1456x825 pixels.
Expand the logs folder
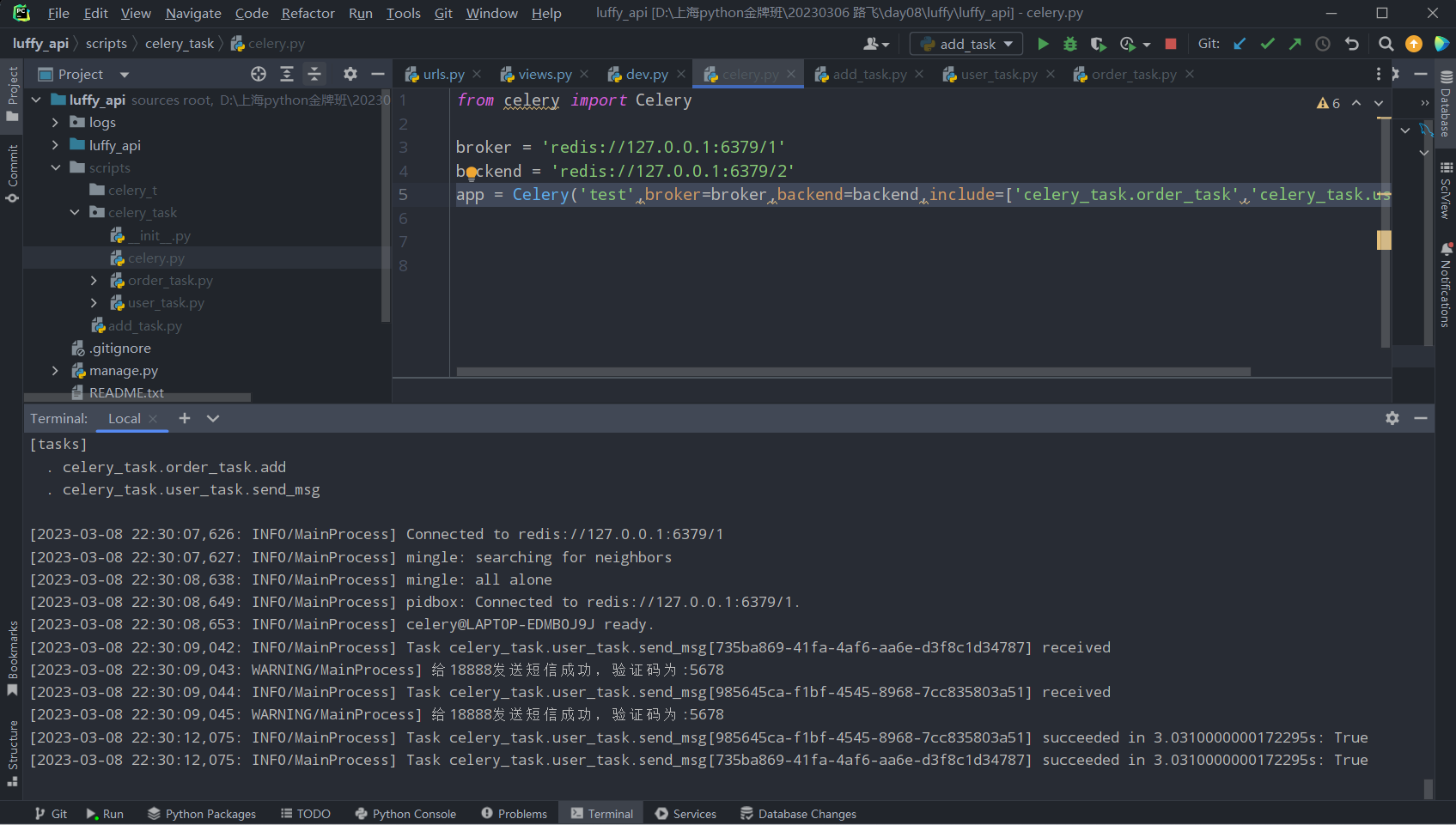55,123
